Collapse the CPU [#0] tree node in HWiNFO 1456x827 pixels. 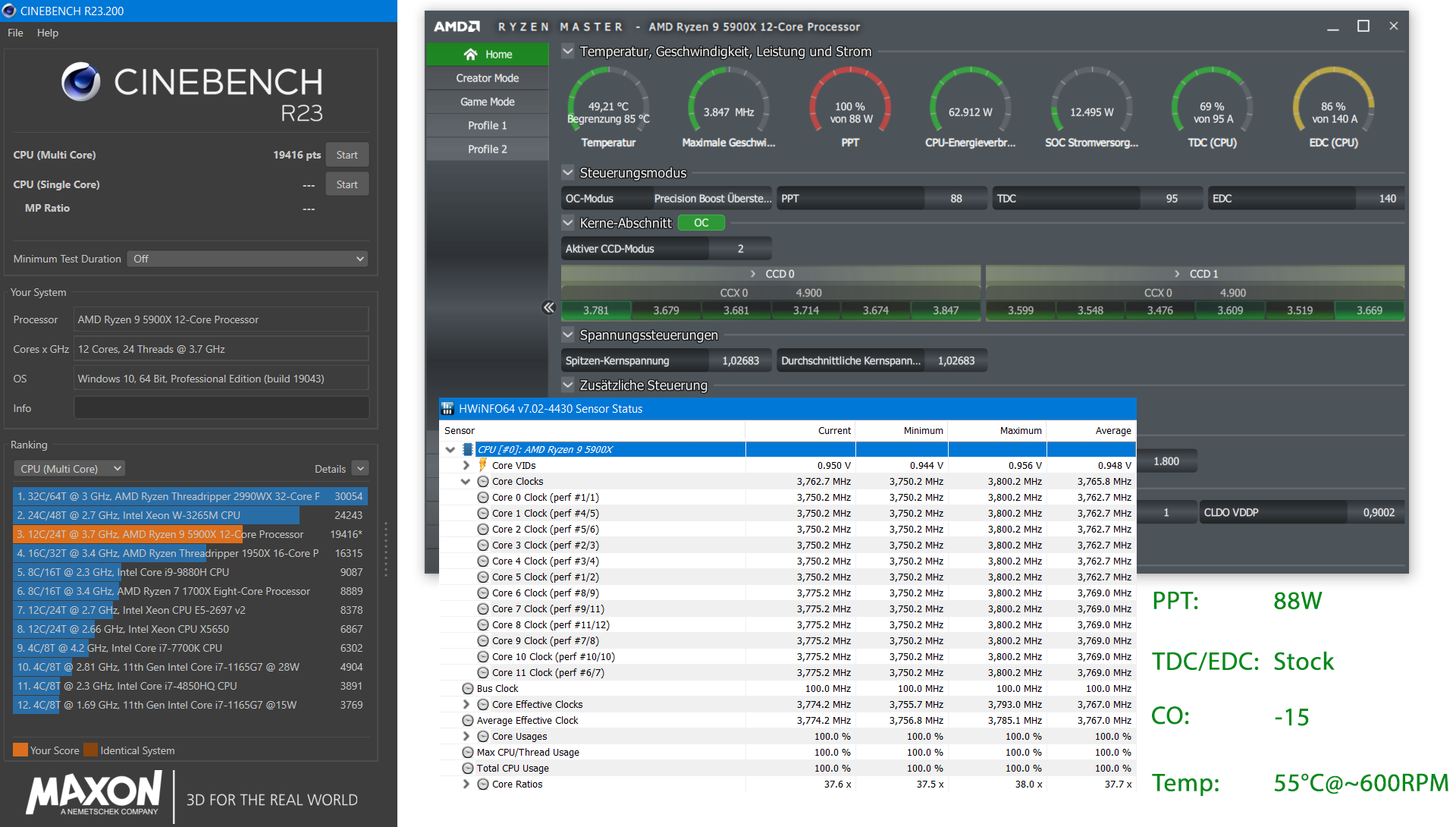pyautogui.click(x=450, y=449)
